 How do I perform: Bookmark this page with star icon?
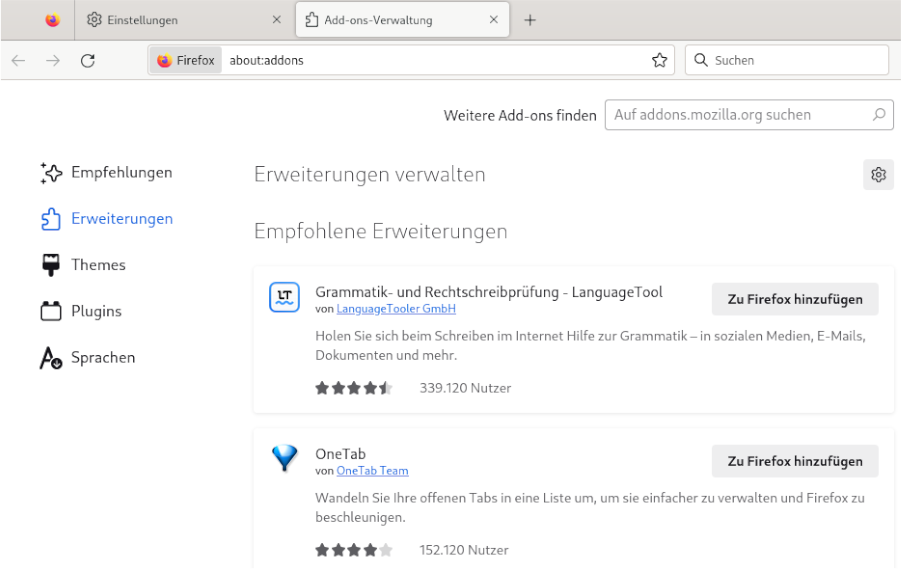pos(660,60)
